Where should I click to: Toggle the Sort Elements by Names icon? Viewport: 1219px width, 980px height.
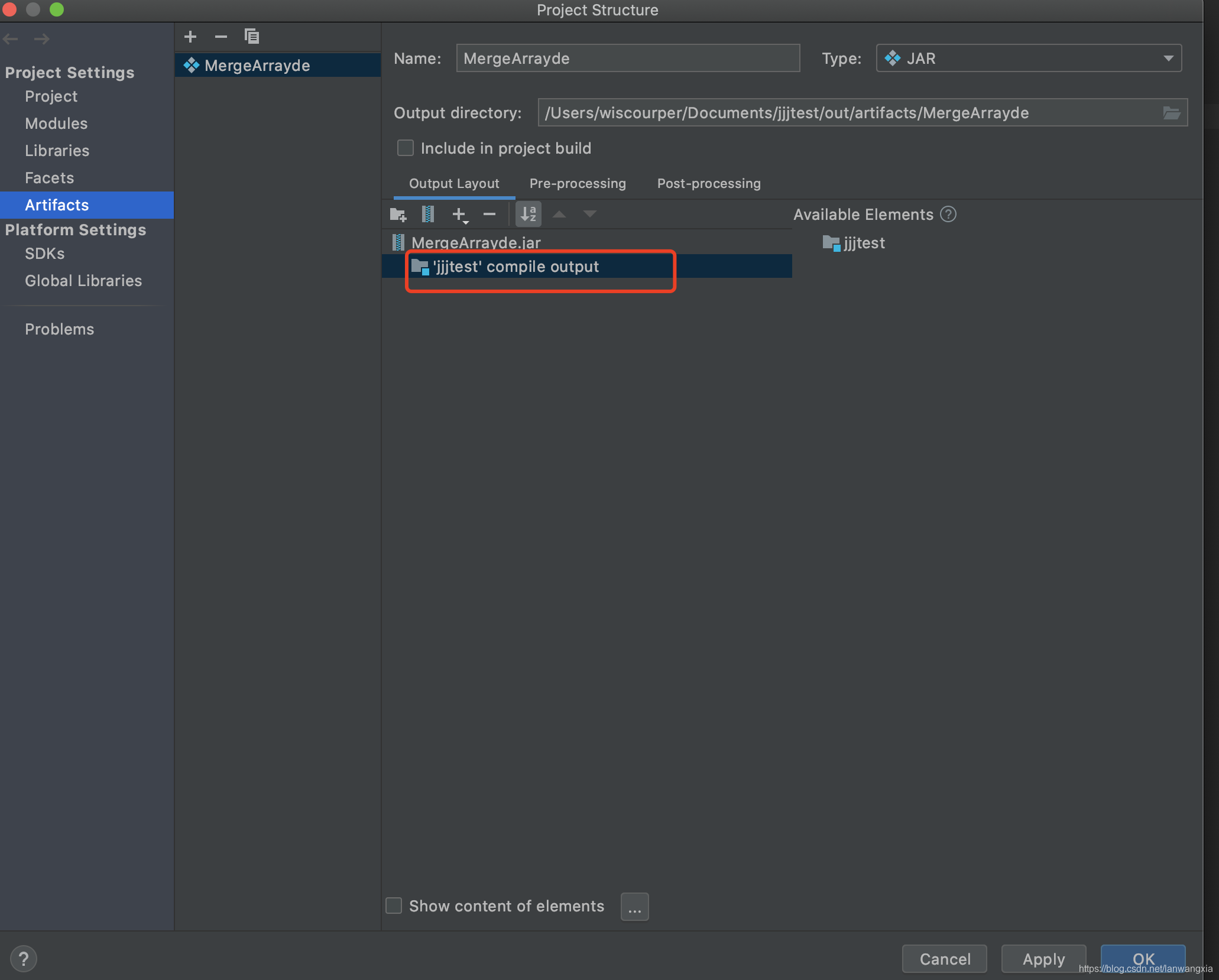click(x=529, y=215)
